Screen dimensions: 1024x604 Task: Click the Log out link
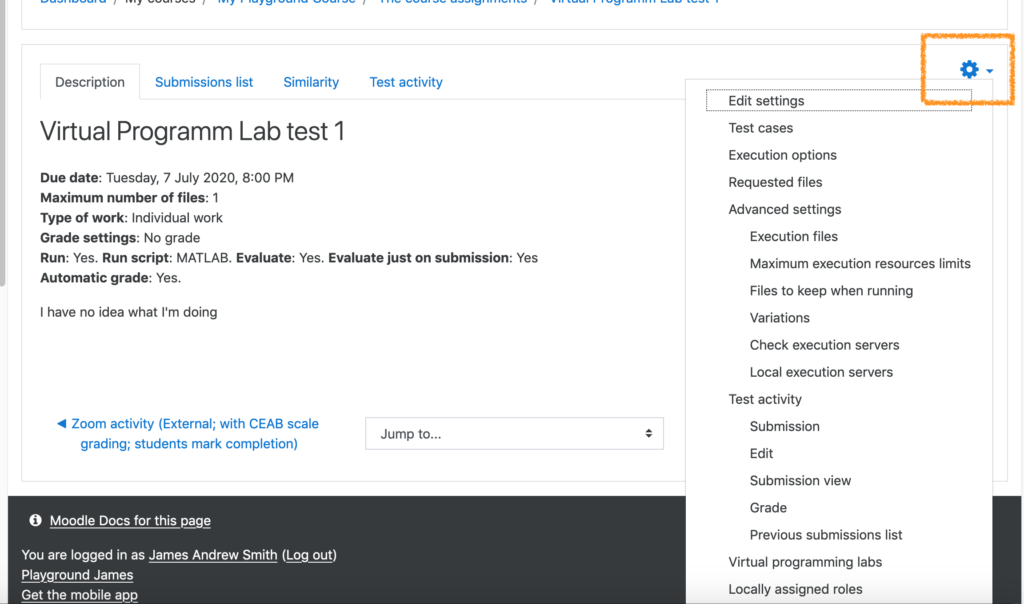tap(308, 555)
